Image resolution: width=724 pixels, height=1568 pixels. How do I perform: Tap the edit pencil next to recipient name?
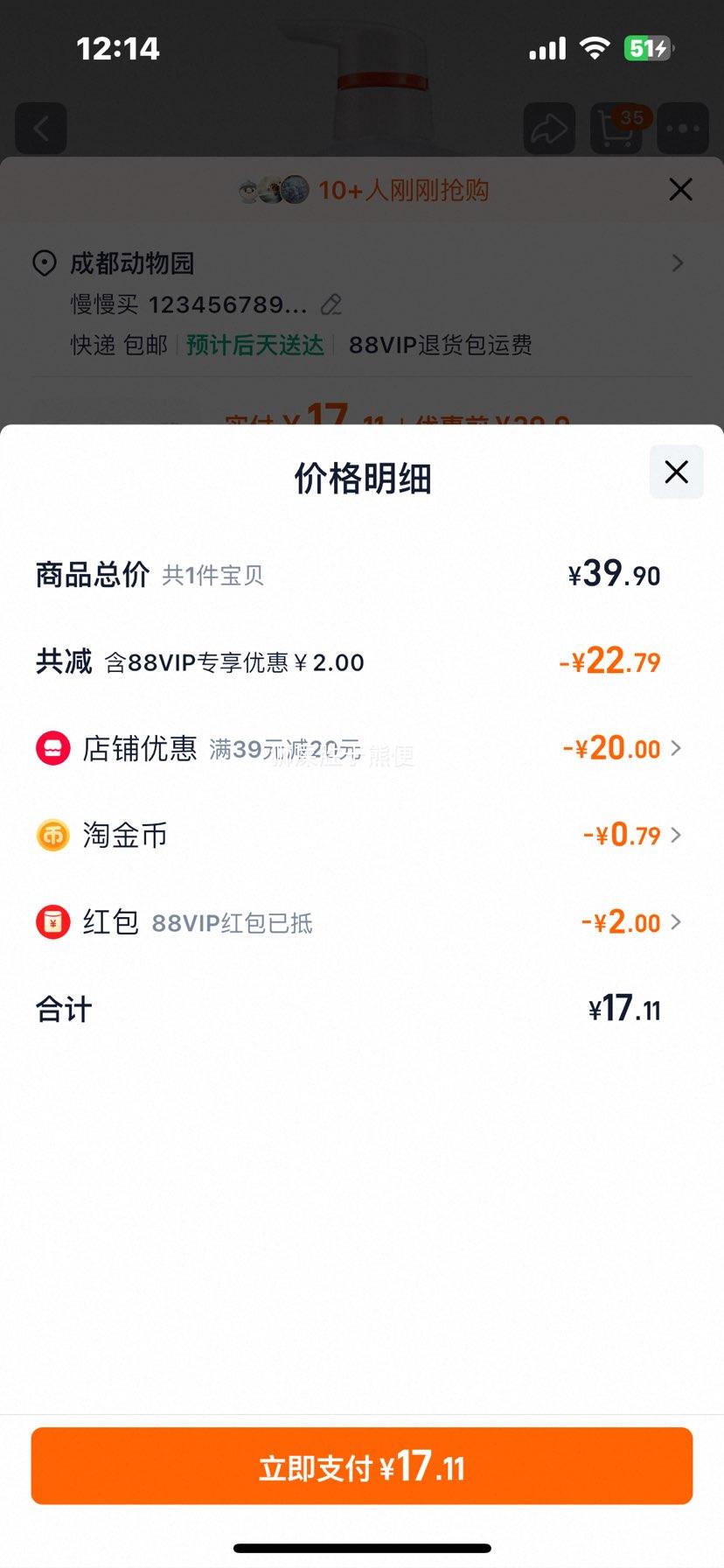pyautogui.click(x=331, y=304)
